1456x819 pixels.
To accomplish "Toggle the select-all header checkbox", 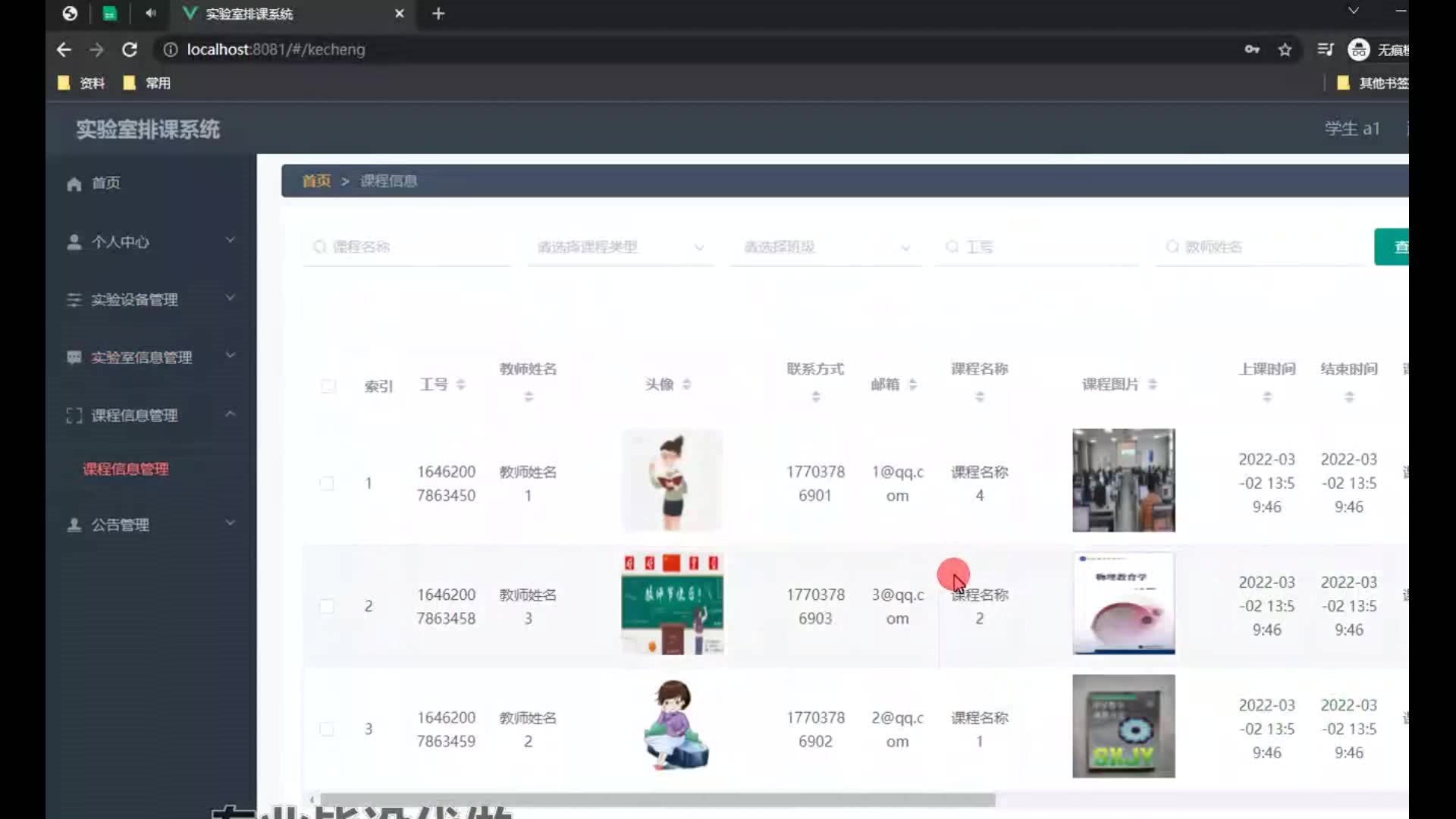I will 328,386.
